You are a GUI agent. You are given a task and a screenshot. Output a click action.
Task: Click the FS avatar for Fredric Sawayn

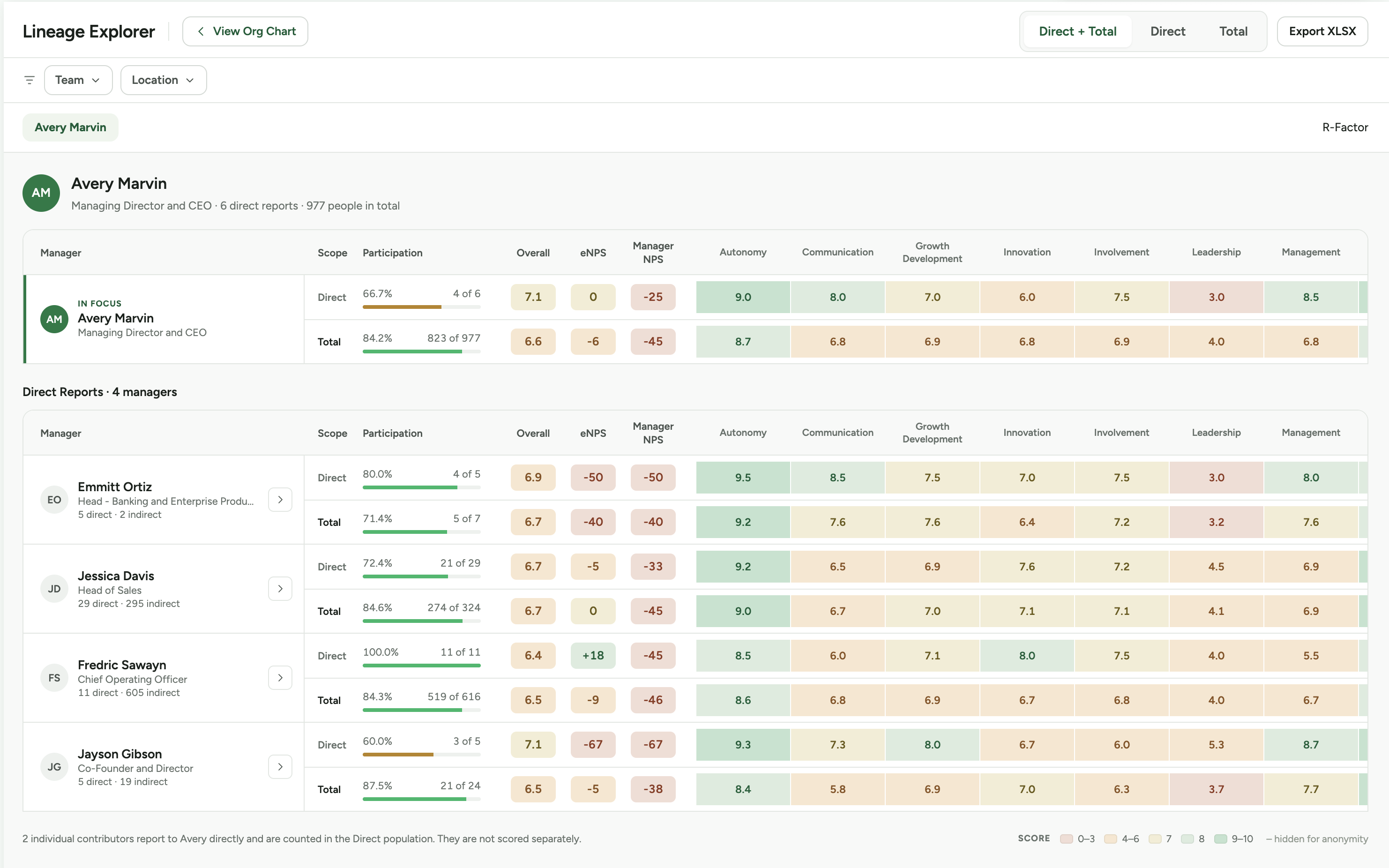[54, 677]
